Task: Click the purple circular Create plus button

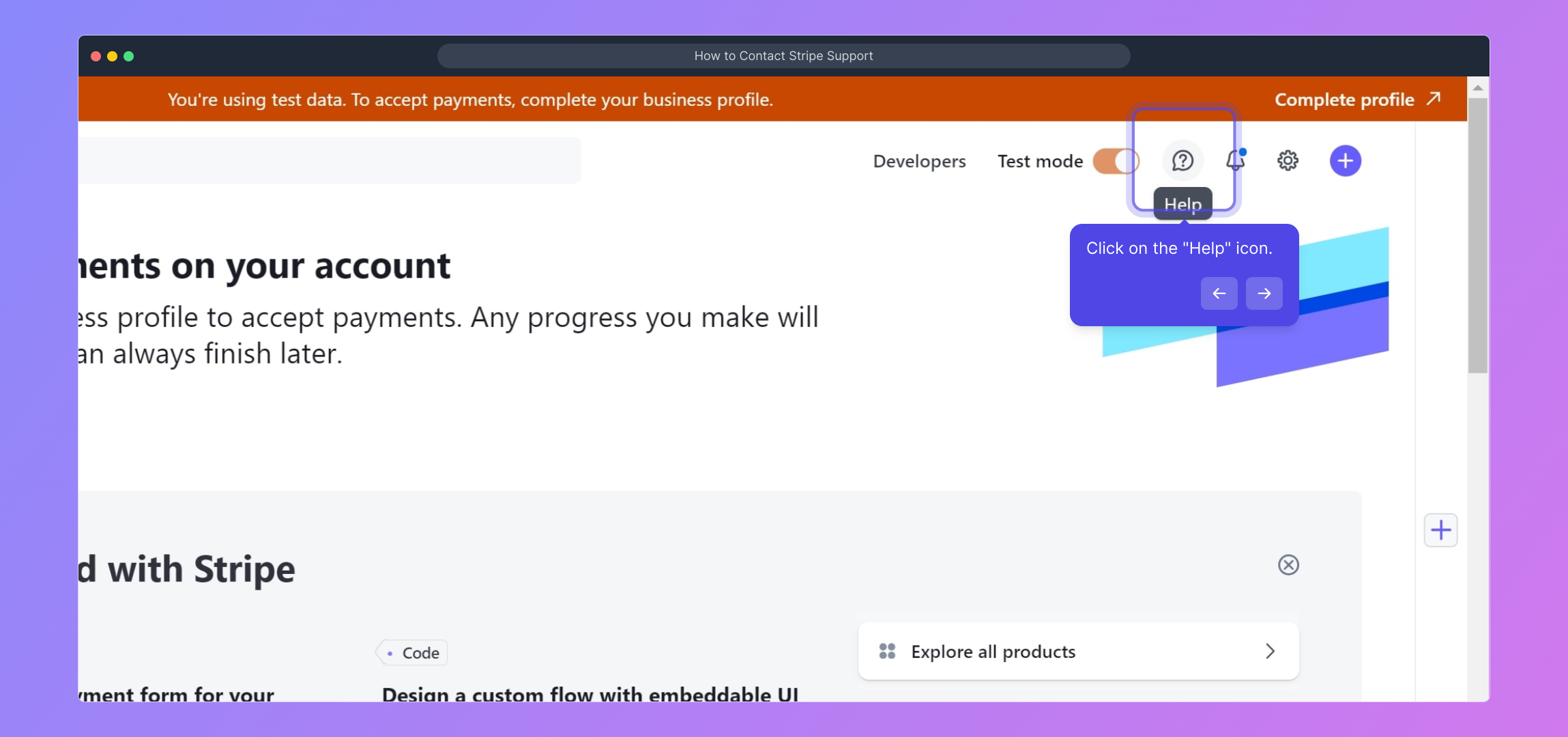Action: coord(1345,161)
